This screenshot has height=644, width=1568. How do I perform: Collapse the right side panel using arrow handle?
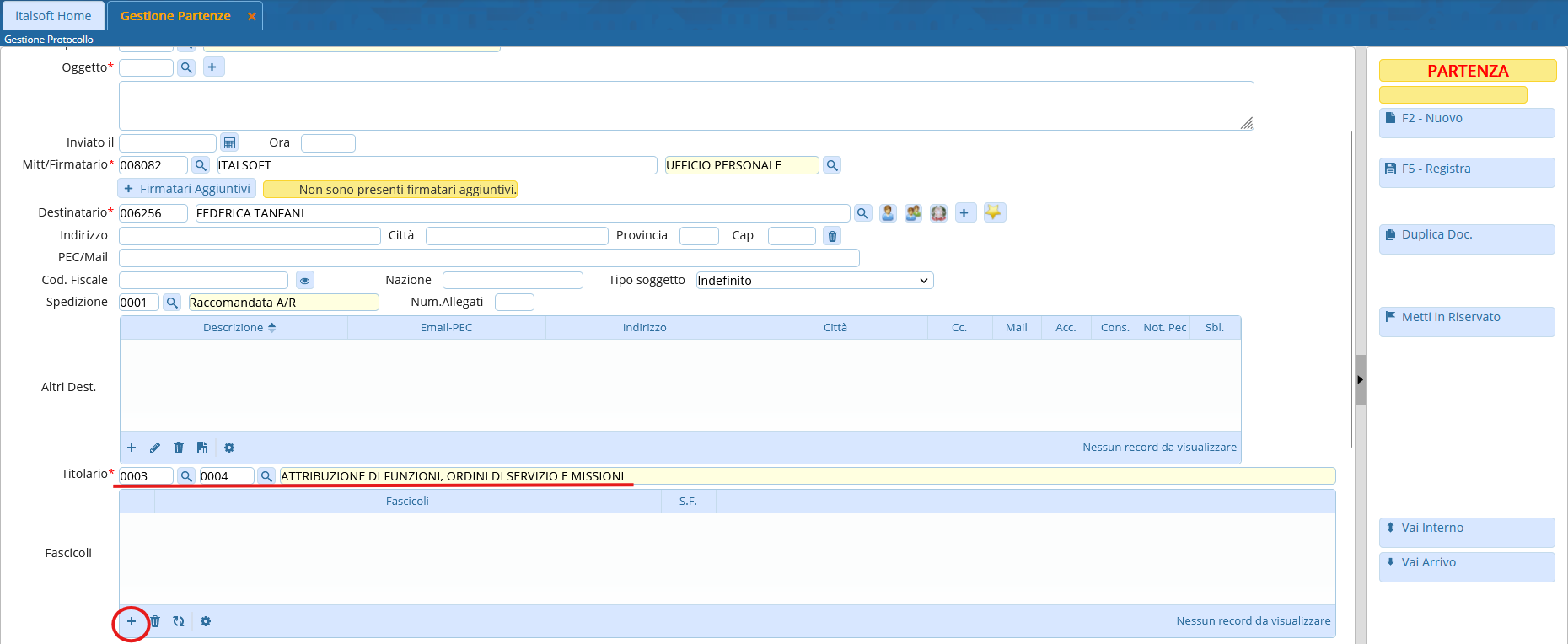coord(1360,380)
